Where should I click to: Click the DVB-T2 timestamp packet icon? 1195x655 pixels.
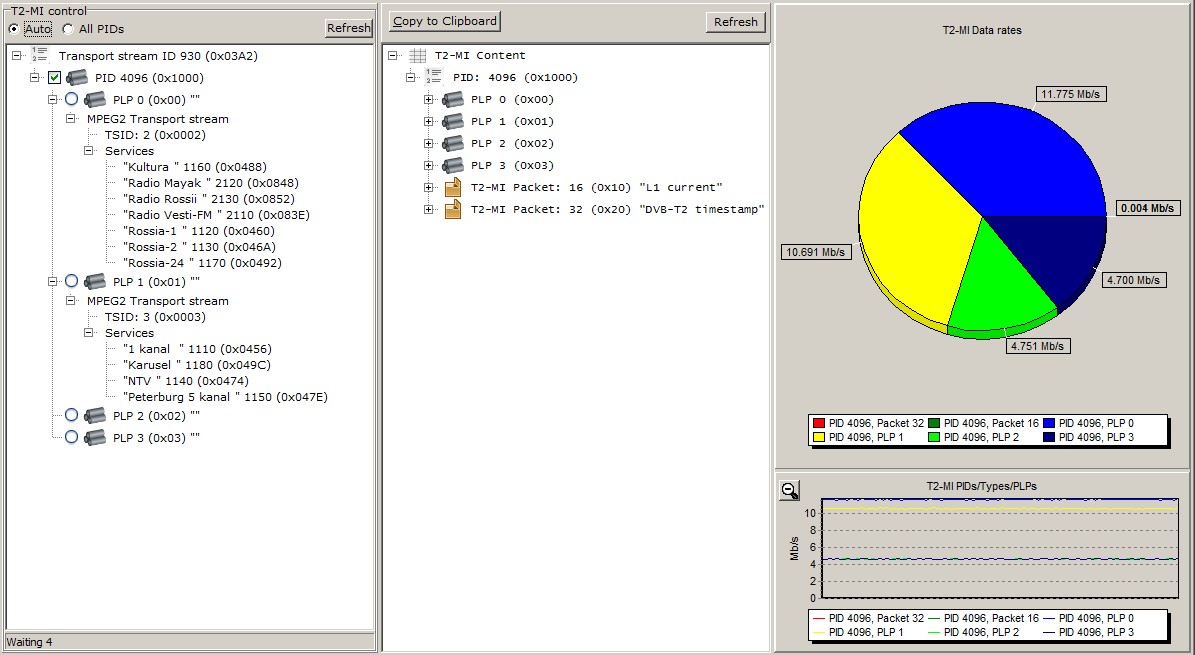pyautogui.click(x=453, y=209)
